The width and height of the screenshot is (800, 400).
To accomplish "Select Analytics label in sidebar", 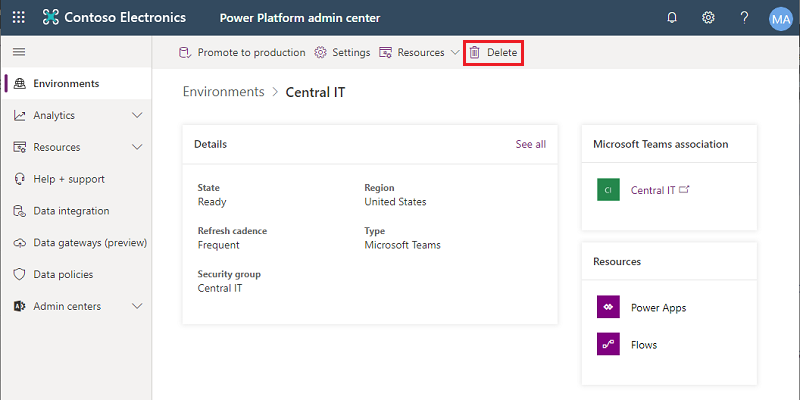I will coord(54,116).
